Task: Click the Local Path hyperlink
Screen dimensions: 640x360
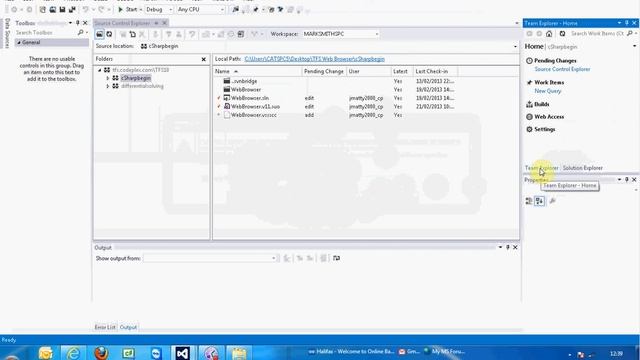Action: click(315, 59)
